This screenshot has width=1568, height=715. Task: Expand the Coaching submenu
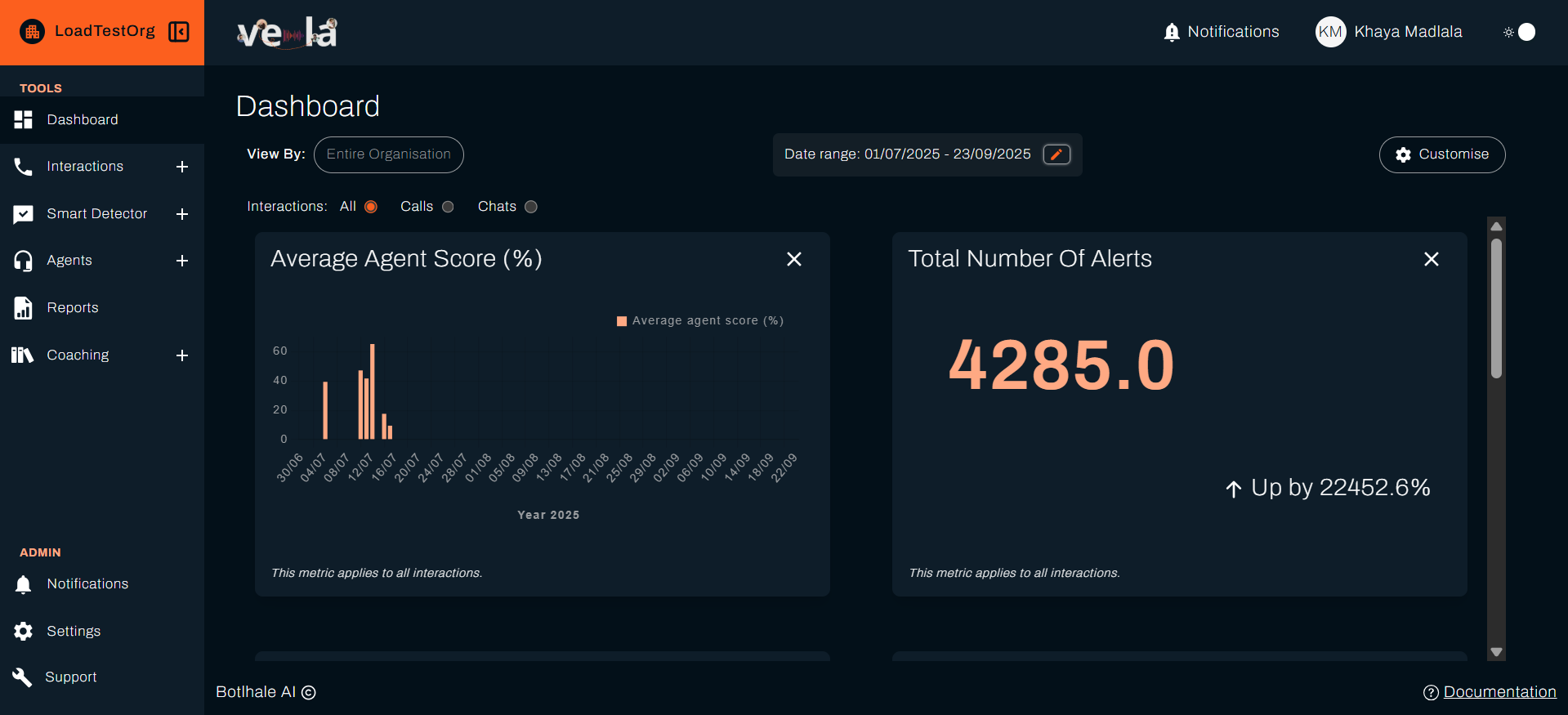pyautogui.click(x=182, y=355)
